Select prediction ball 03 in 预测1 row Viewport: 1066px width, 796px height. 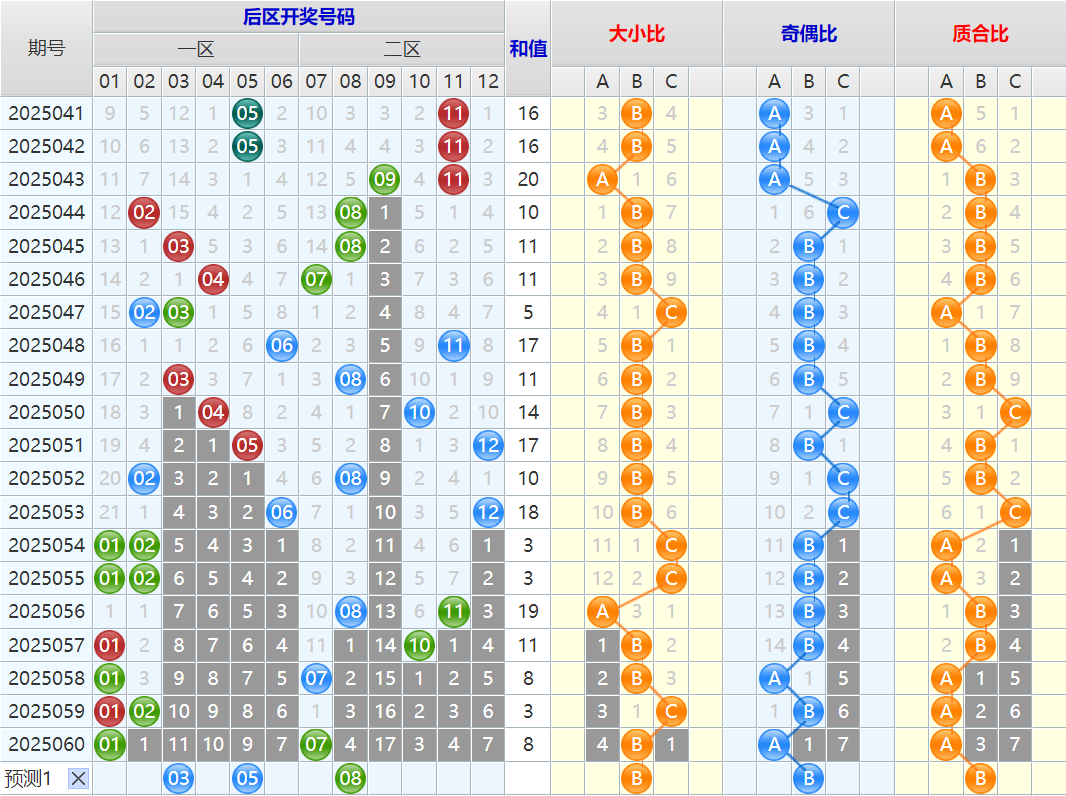point(179,778)
